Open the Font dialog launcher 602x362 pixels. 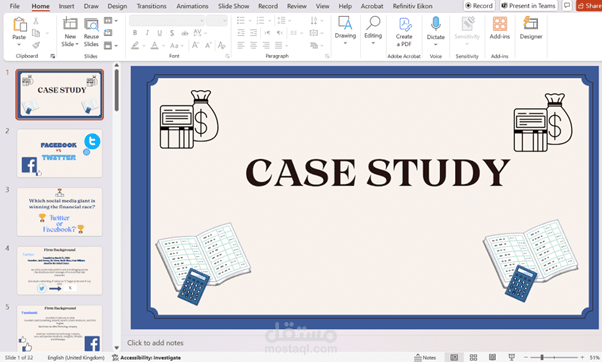[x=227, y=56]
